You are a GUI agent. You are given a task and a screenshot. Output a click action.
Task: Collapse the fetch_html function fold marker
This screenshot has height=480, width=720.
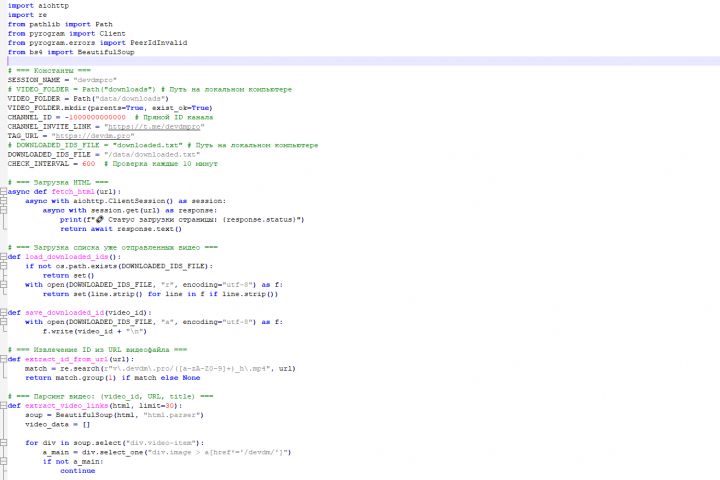(4, 192)
